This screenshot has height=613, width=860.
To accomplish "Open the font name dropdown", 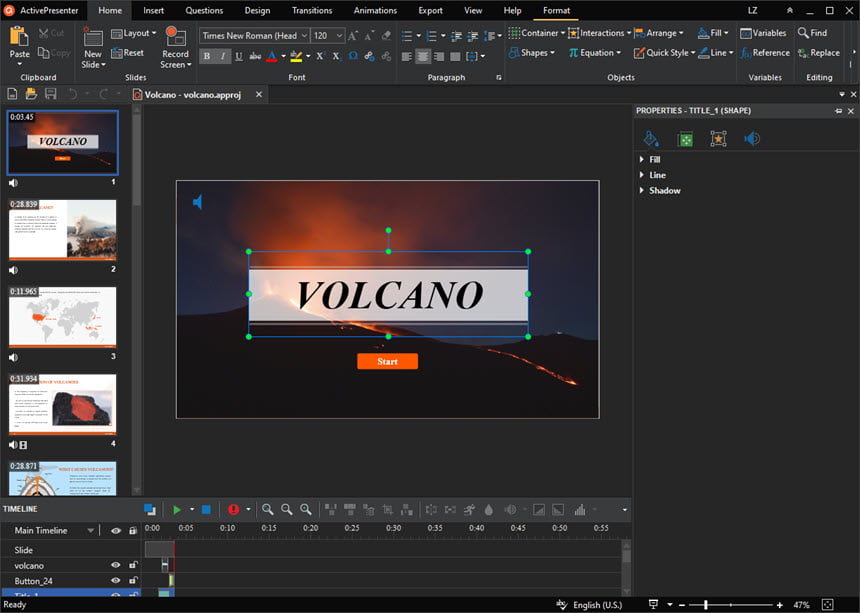I will 304,36.
